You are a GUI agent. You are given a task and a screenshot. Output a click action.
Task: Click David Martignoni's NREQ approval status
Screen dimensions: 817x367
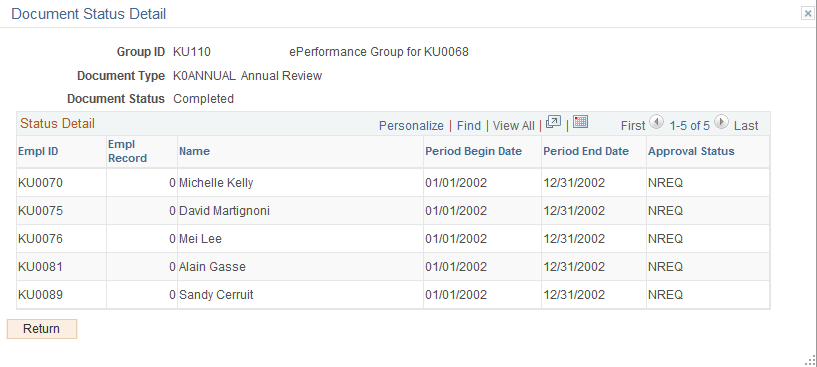[x=665, y=211]
